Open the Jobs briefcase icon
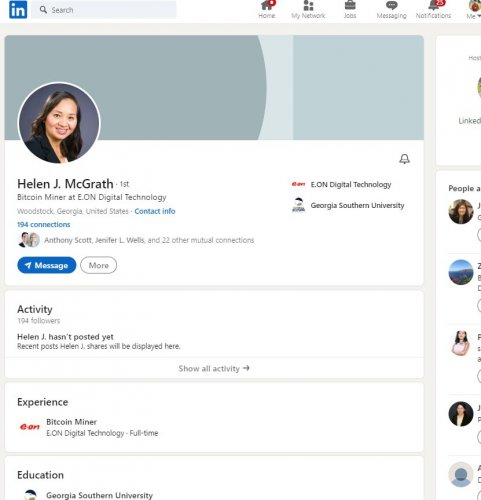This screenshot has width=481, height=500. [350, 6]
